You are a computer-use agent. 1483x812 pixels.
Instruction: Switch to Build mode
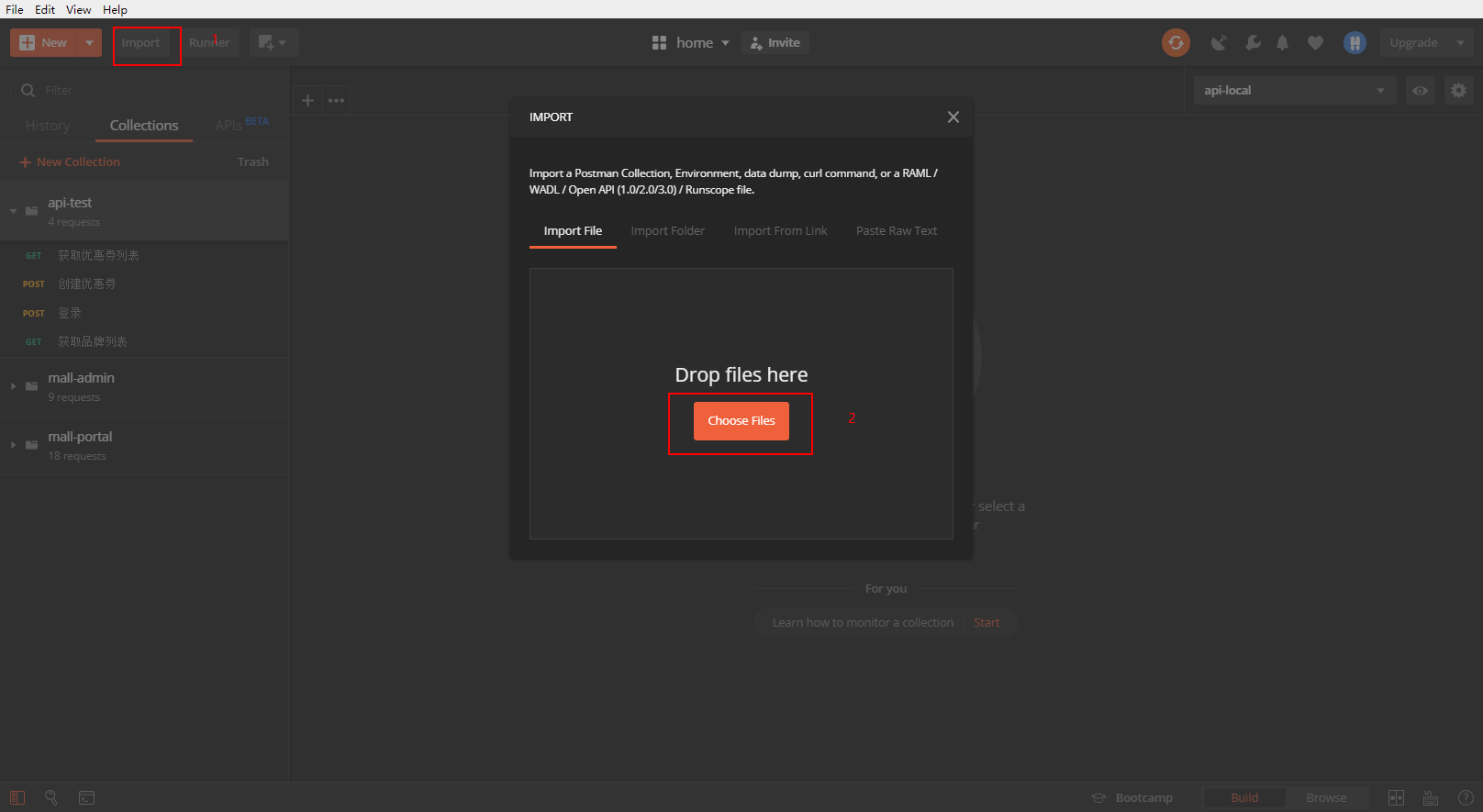point(1244,797)
